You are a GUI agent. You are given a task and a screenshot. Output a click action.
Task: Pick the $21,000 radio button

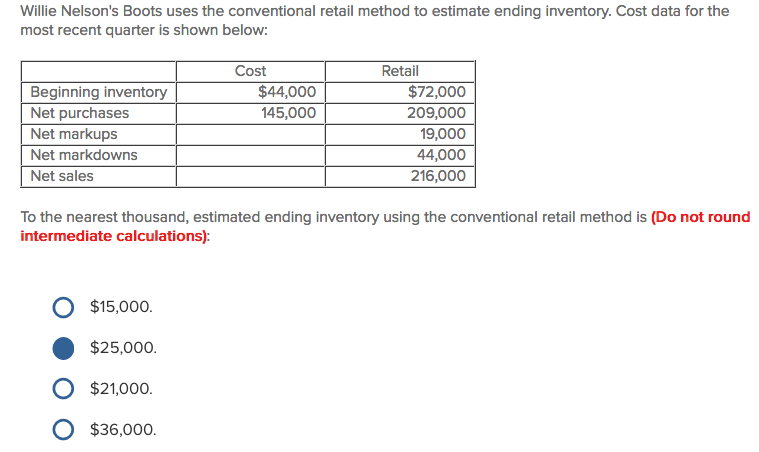(x=63, y=389)
